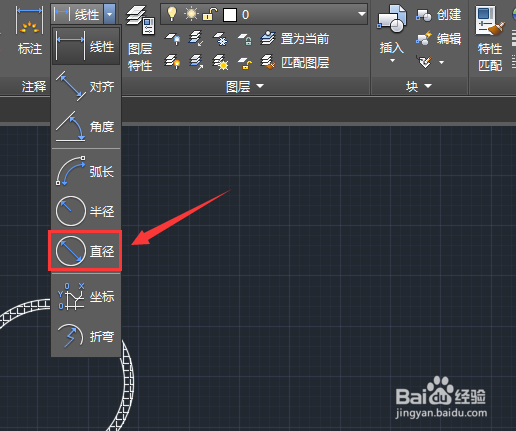Image resolution: width=516 pixels, height=431 pixels.
Task: Click the unisolate layer icon
Action: (x=196, y=62)
